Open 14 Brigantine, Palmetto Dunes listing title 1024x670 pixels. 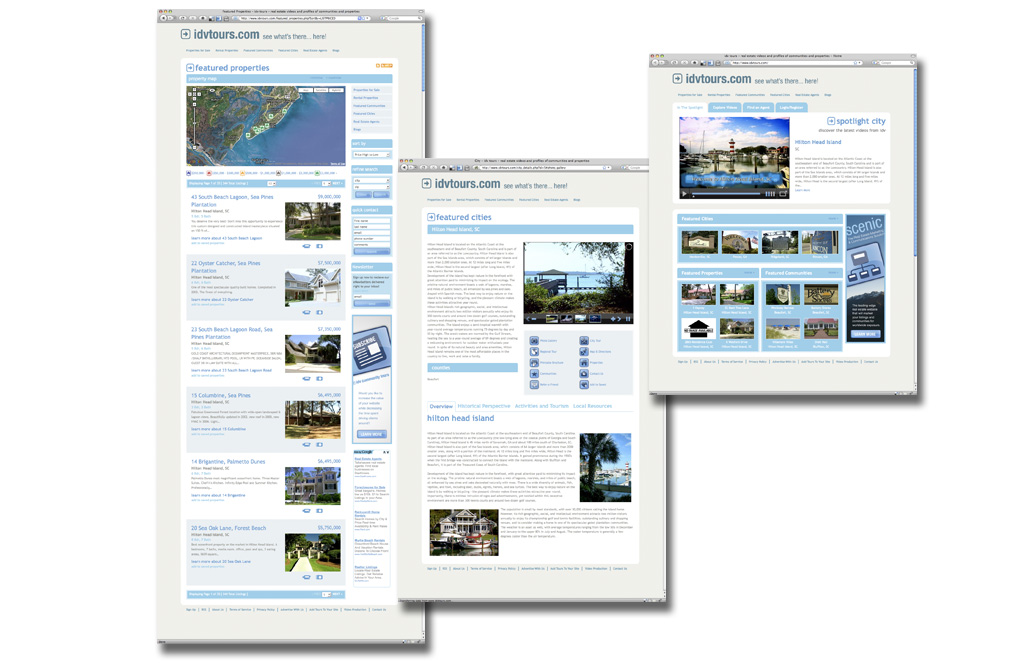tap(228, 461)
